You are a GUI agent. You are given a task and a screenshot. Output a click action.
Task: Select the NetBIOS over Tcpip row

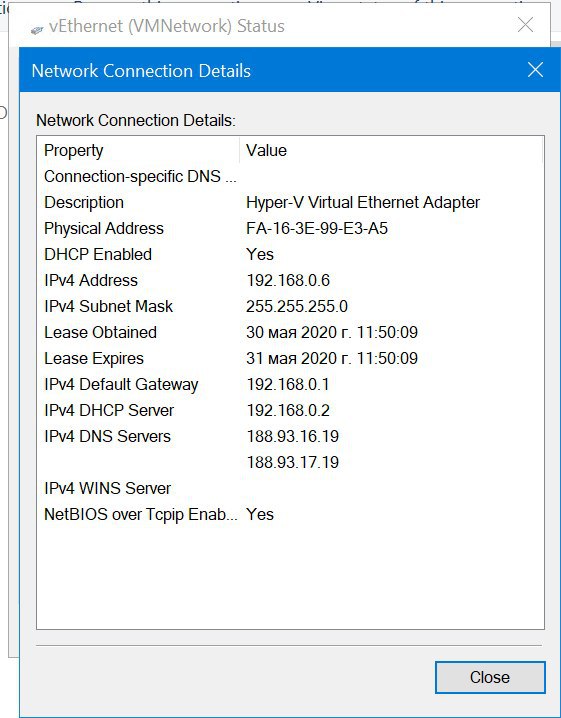coord(290,514)
